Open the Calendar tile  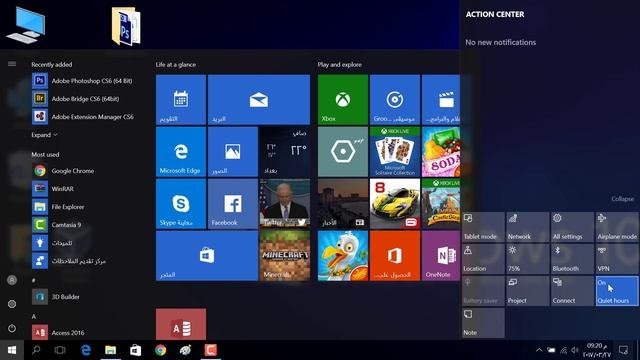pos(181,100)
